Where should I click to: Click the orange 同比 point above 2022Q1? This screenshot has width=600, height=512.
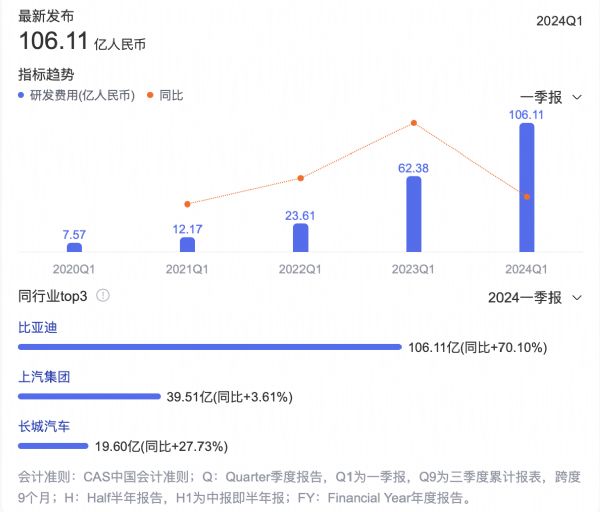click(300, 178)
